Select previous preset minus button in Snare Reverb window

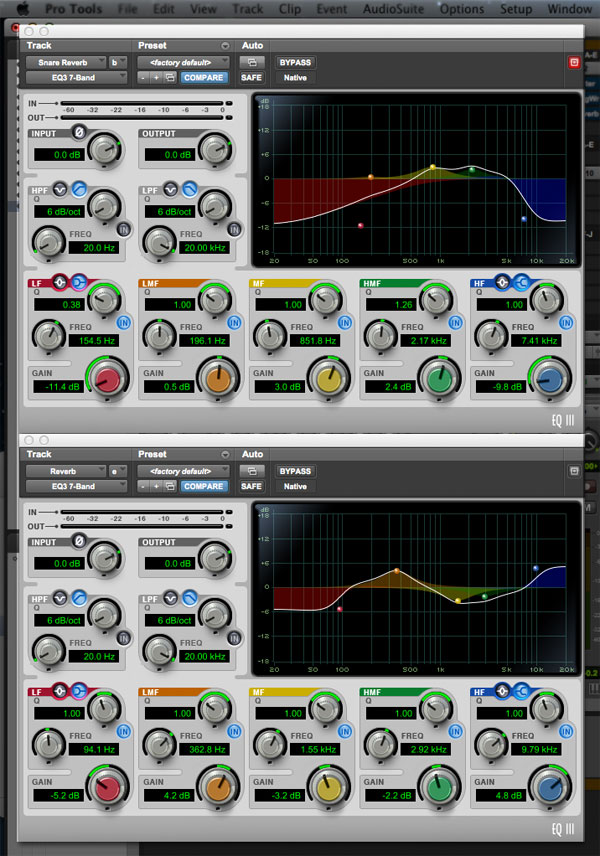tap(143, 78)
